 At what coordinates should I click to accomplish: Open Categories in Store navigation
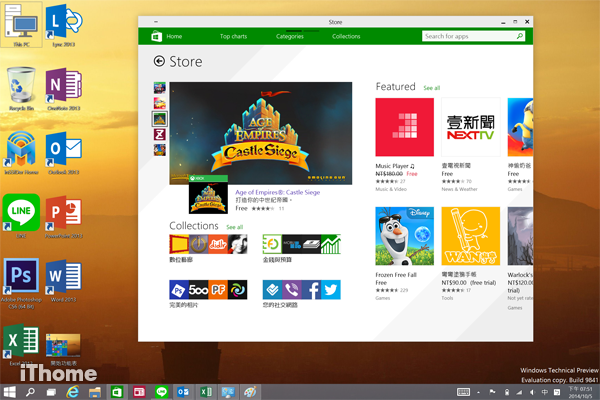[290, 36]
